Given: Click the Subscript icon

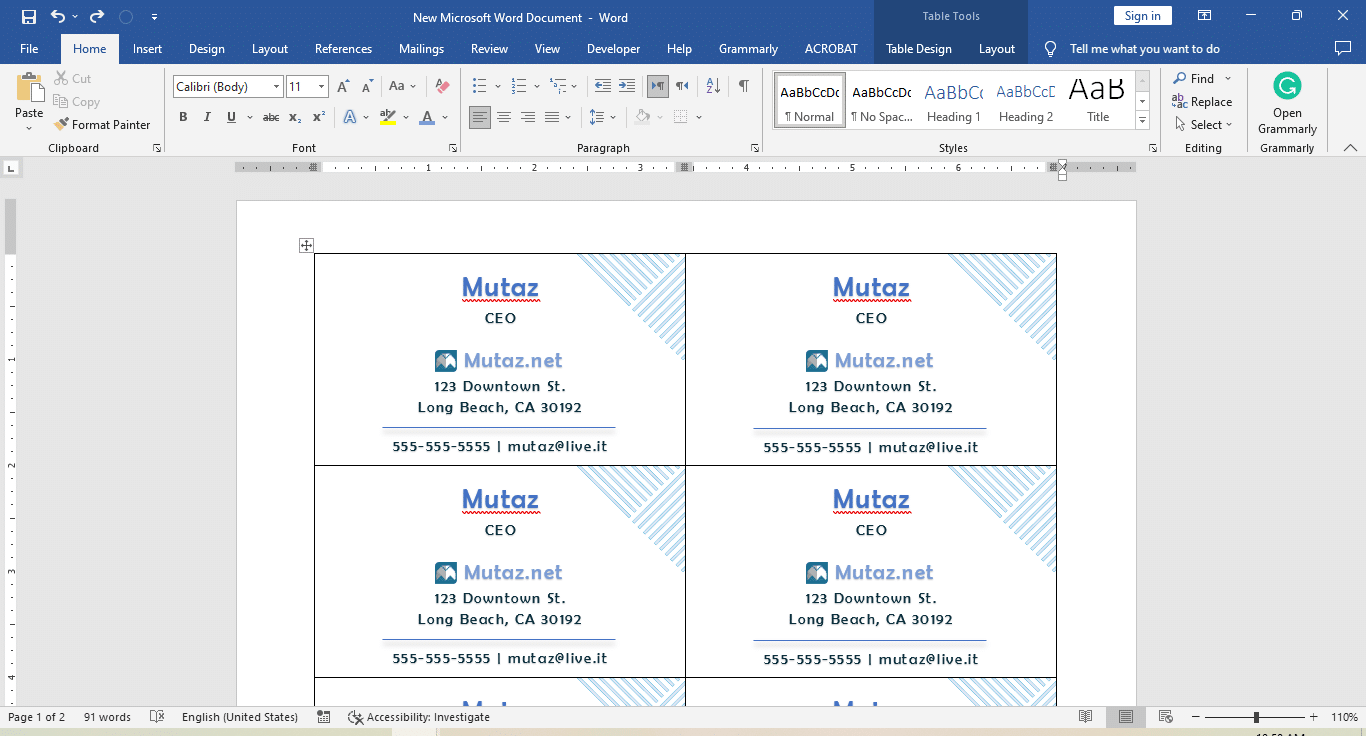Looking at the screenshot, I should (x=295, y=118).
